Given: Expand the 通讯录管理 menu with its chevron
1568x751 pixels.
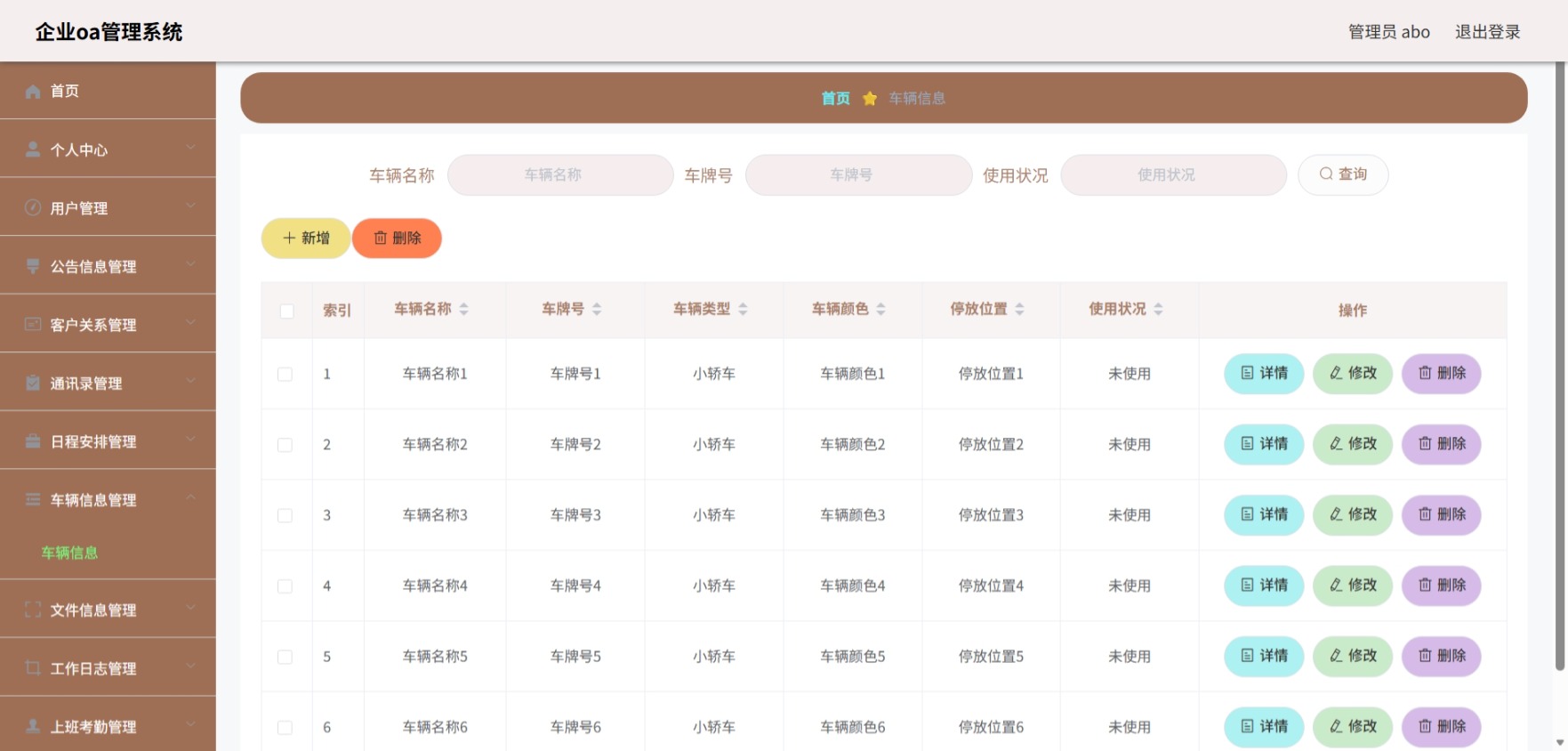Looking at the screenshot, I should (x=190, y=380).
